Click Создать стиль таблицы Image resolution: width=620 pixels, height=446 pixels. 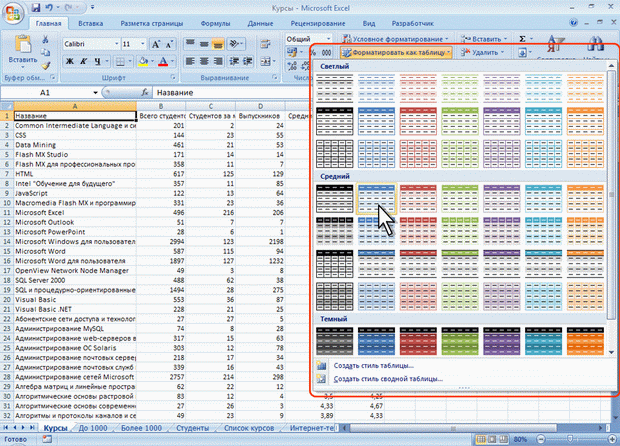pos(374,365)
